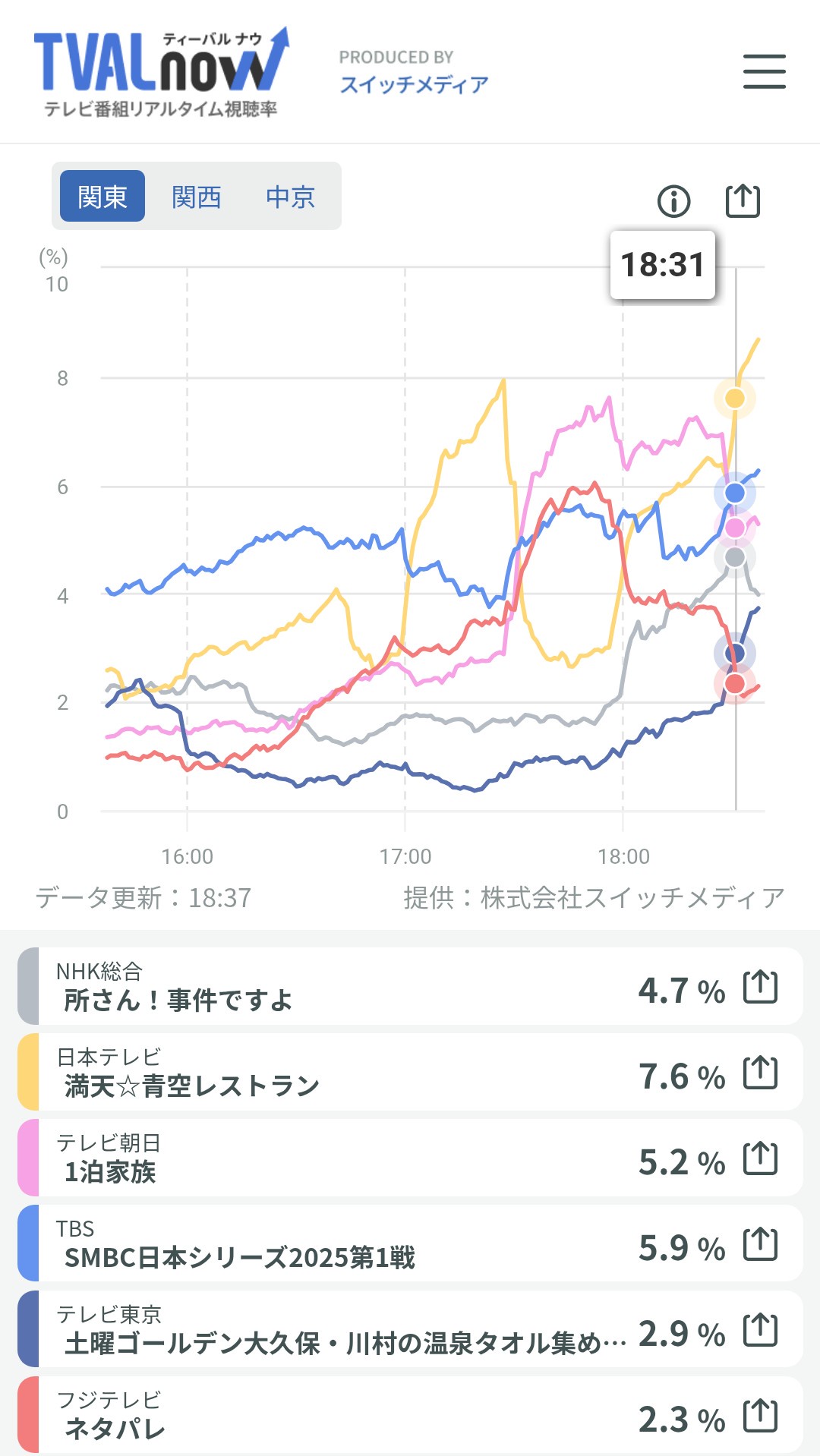
Task: Open the スイッチメディア producer link
Action: (x=413, y=84)
